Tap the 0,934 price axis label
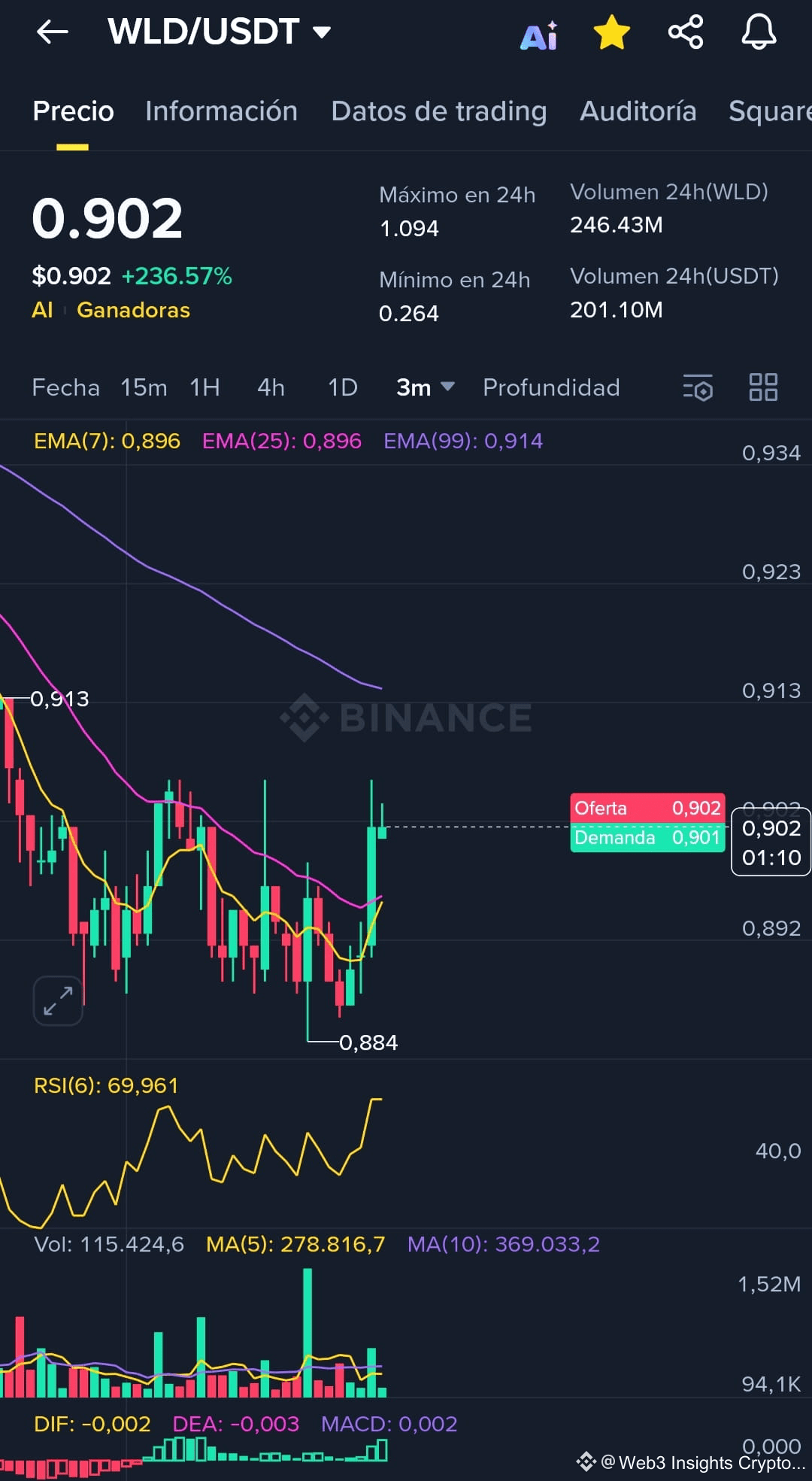The image size is (812, 1481). [771, 453]
